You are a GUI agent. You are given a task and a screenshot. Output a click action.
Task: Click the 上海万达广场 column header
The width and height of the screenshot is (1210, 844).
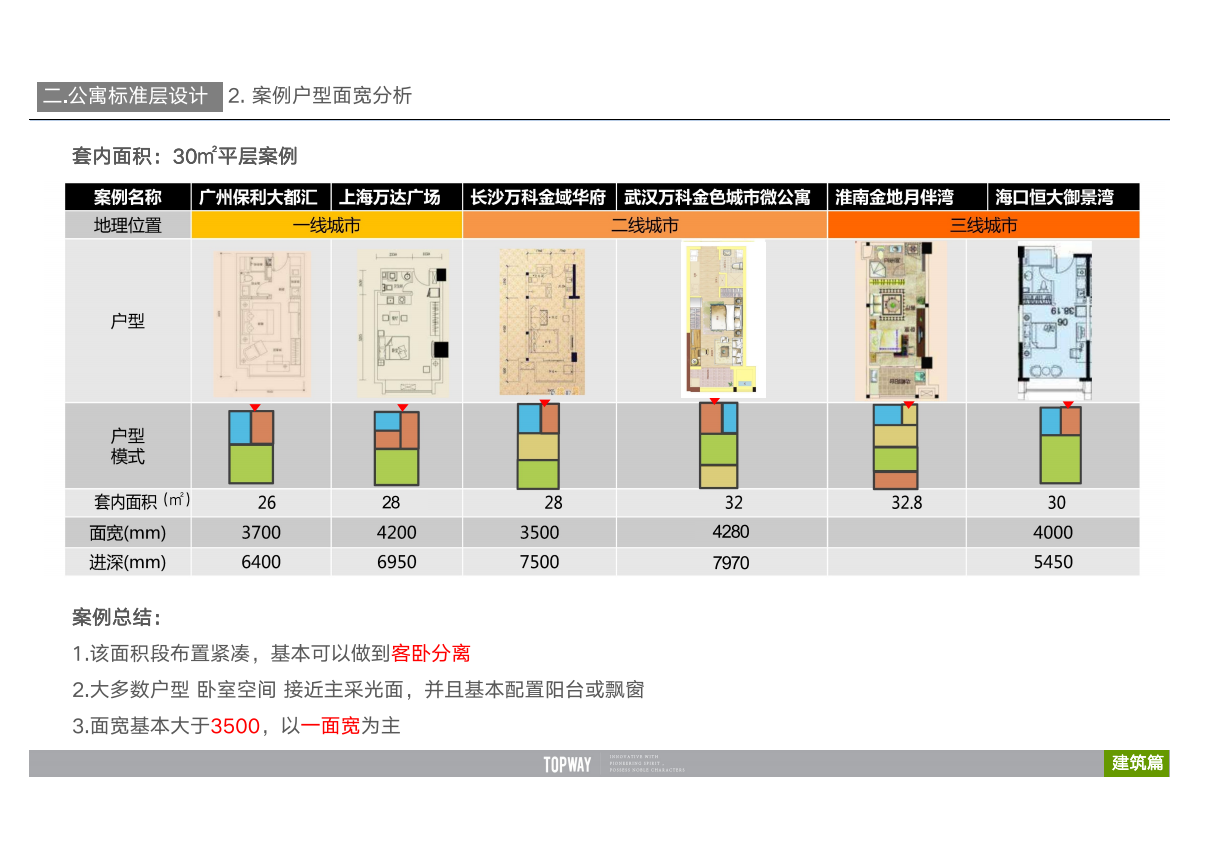395,197
